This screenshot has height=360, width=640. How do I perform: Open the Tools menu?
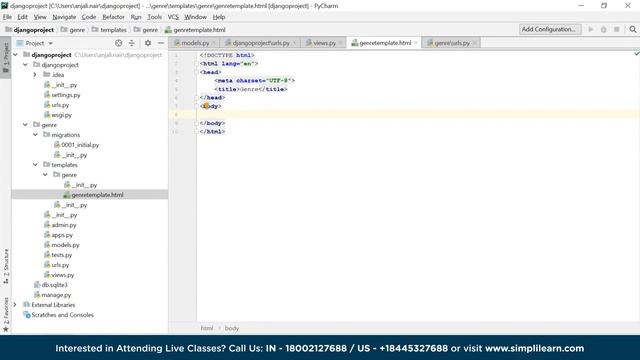click(154, 17)
